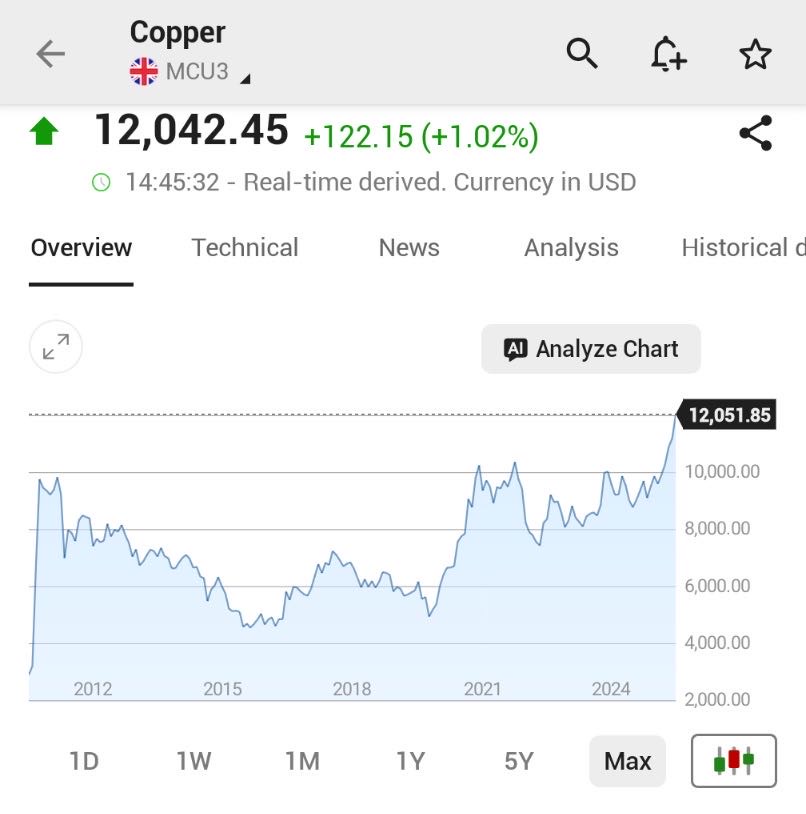The image size is (806, 814).
Task: Select the Max time range
Action: point(627,761)
